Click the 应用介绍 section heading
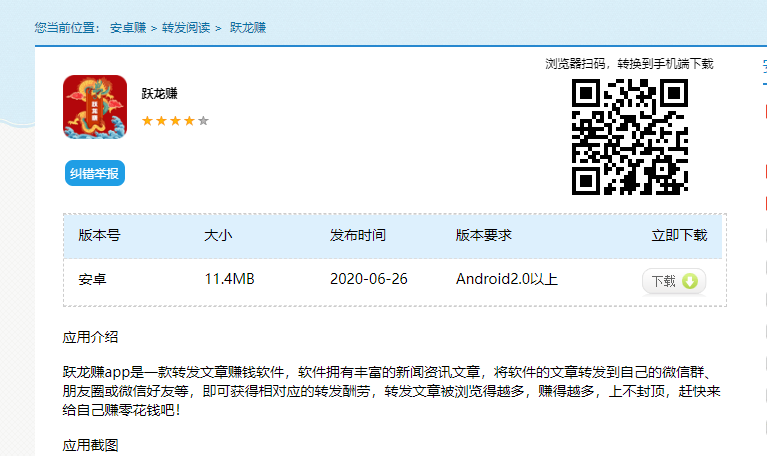The image size is (767, 456). 90,337
